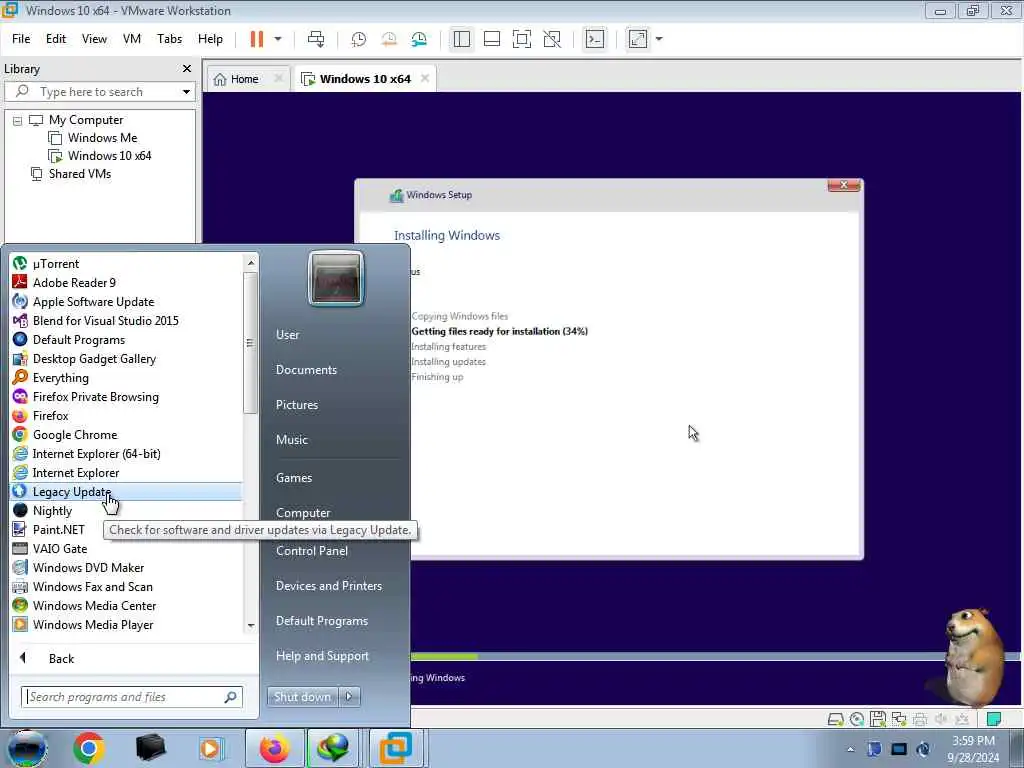The height and width of the screenshot is (768, 1024).
Task: Click the programs list scrollbar down arrow
Action: tap(251, 626)
